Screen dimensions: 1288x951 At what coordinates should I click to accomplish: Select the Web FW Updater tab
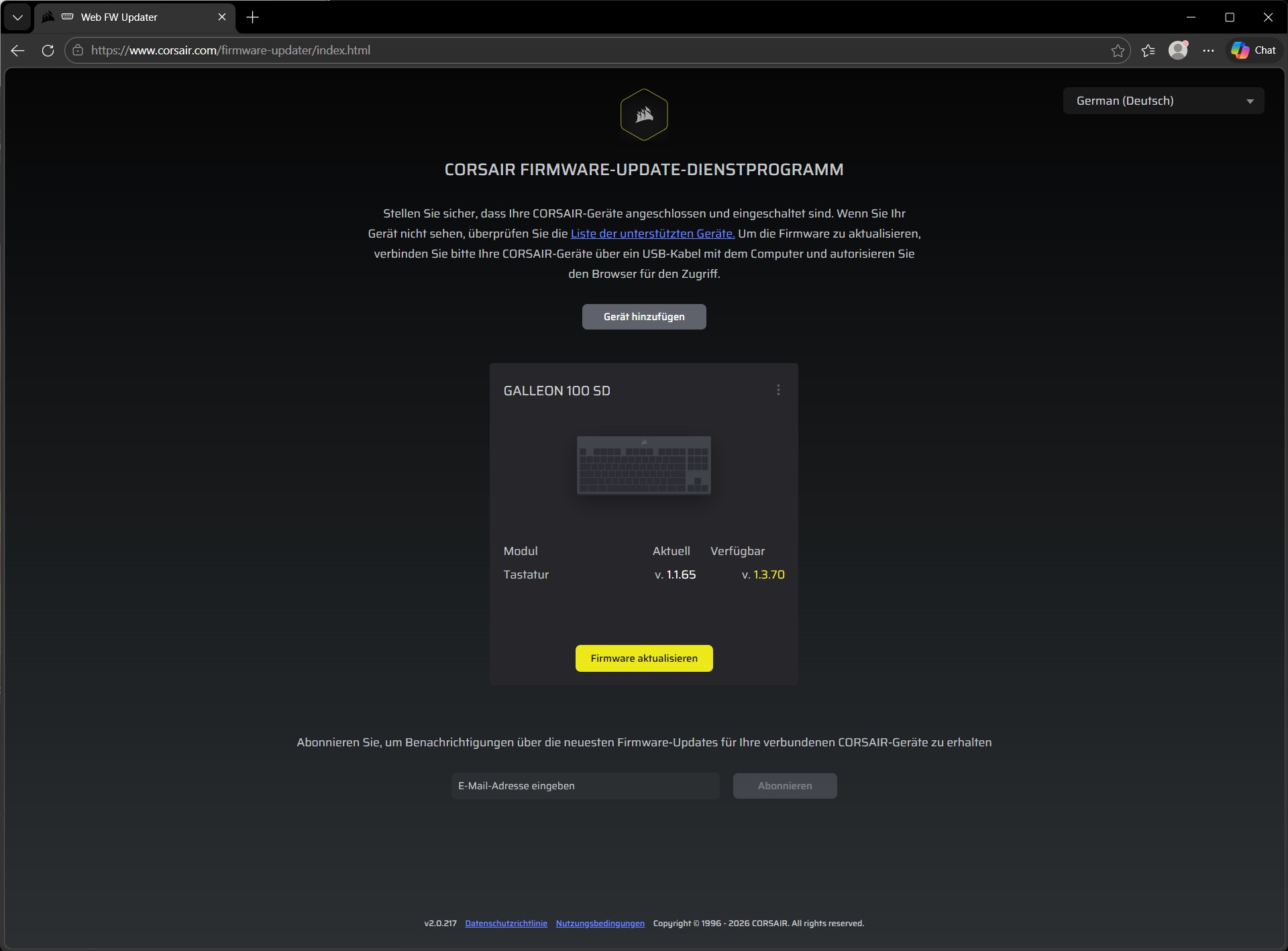tap(119, 17)
